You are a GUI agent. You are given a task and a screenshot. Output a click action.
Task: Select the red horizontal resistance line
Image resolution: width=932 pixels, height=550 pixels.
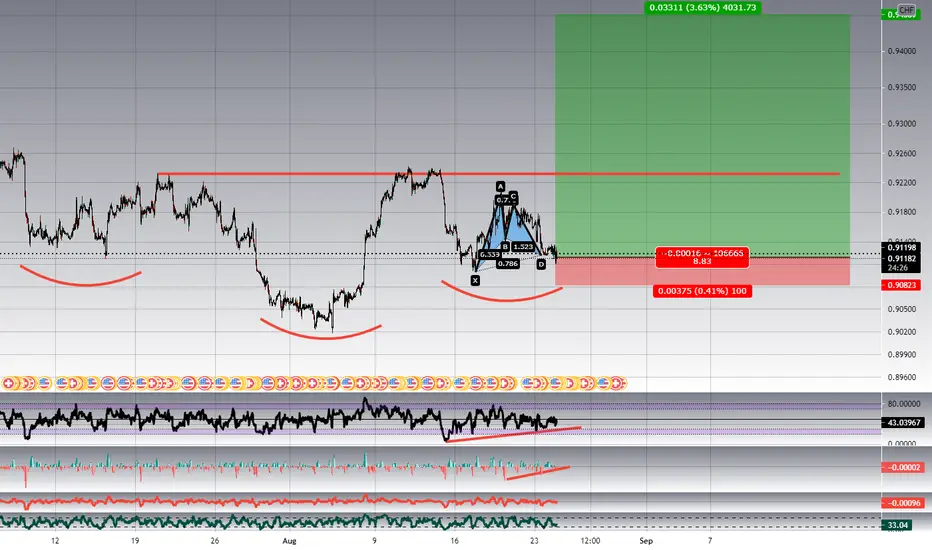pyautogui.click(x=498, y=174)
